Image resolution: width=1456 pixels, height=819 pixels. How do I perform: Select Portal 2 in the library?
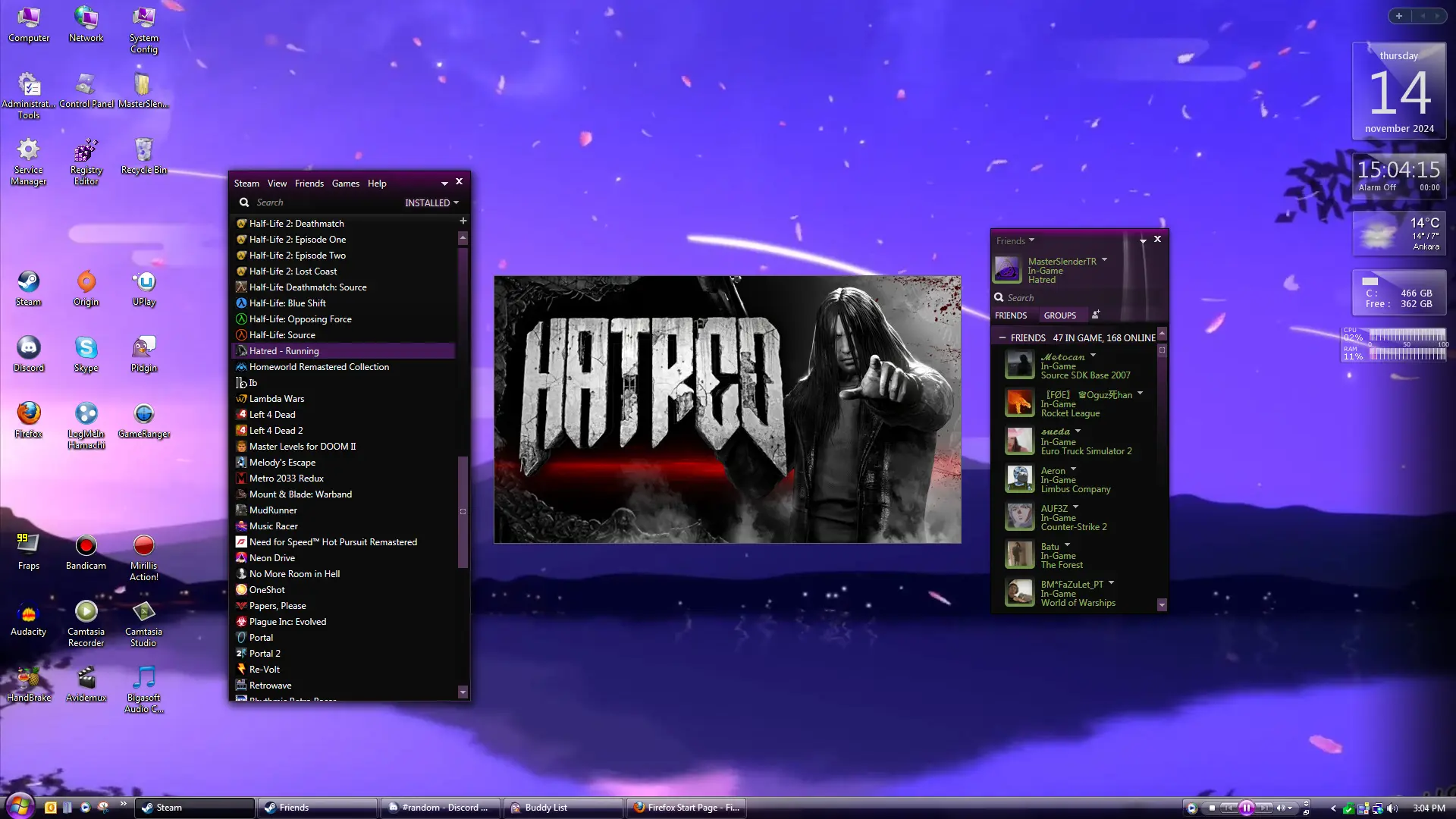point(343,654)
